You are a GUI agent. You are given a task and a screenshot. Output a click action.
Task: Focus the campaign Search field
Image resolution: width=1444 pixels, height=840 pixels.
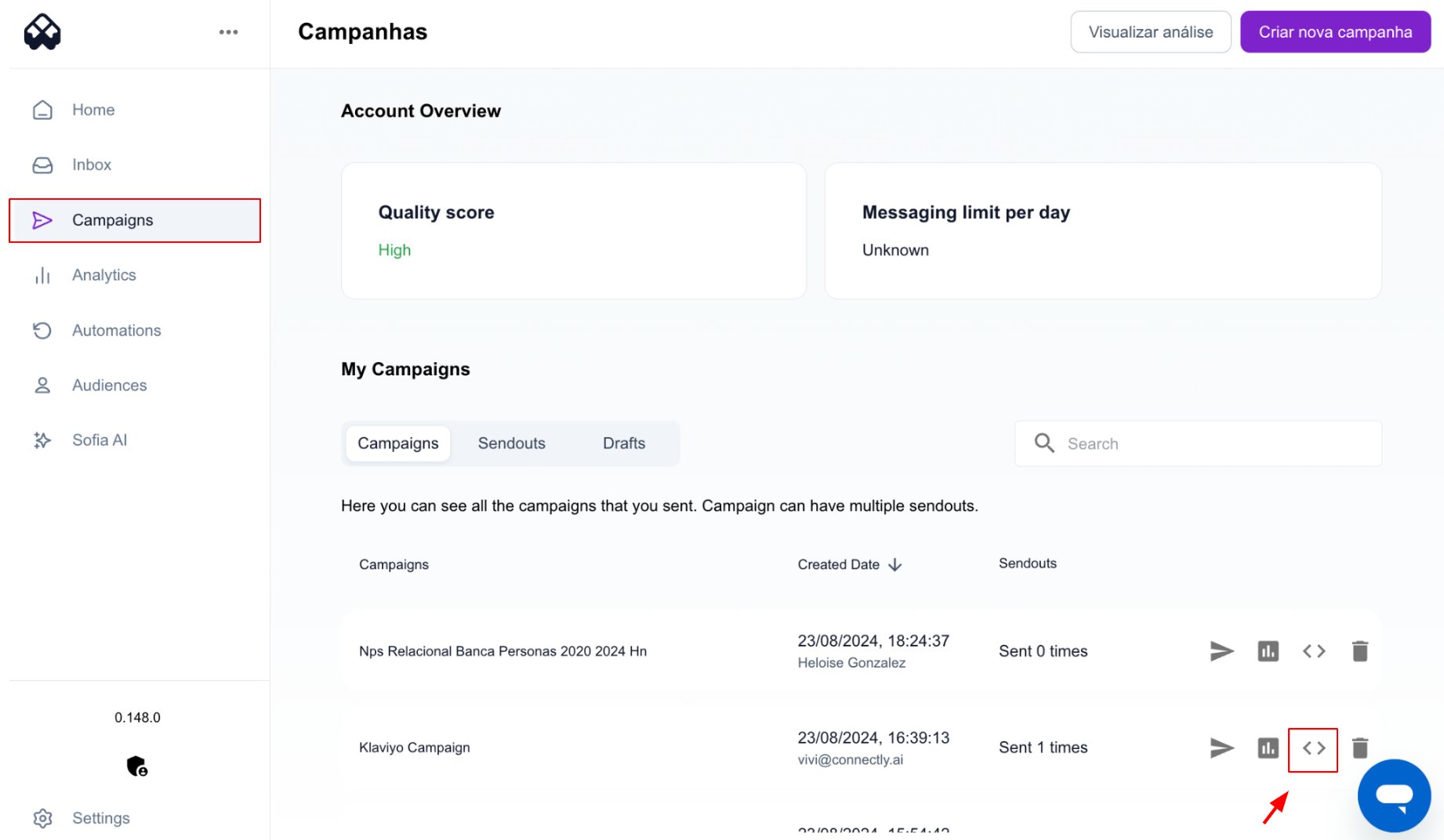pyautogui.click(x=1198, y=444)
